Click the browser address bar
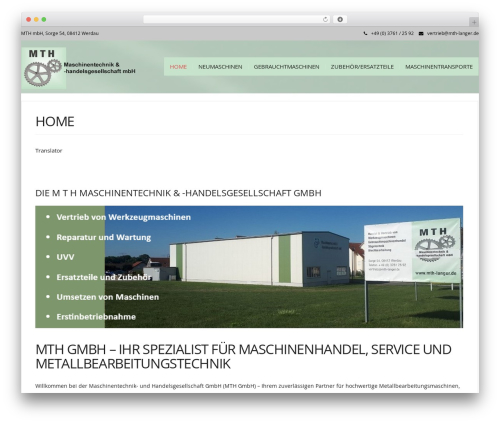This screenshot has width=500, height=423. (x=236, y=19)
